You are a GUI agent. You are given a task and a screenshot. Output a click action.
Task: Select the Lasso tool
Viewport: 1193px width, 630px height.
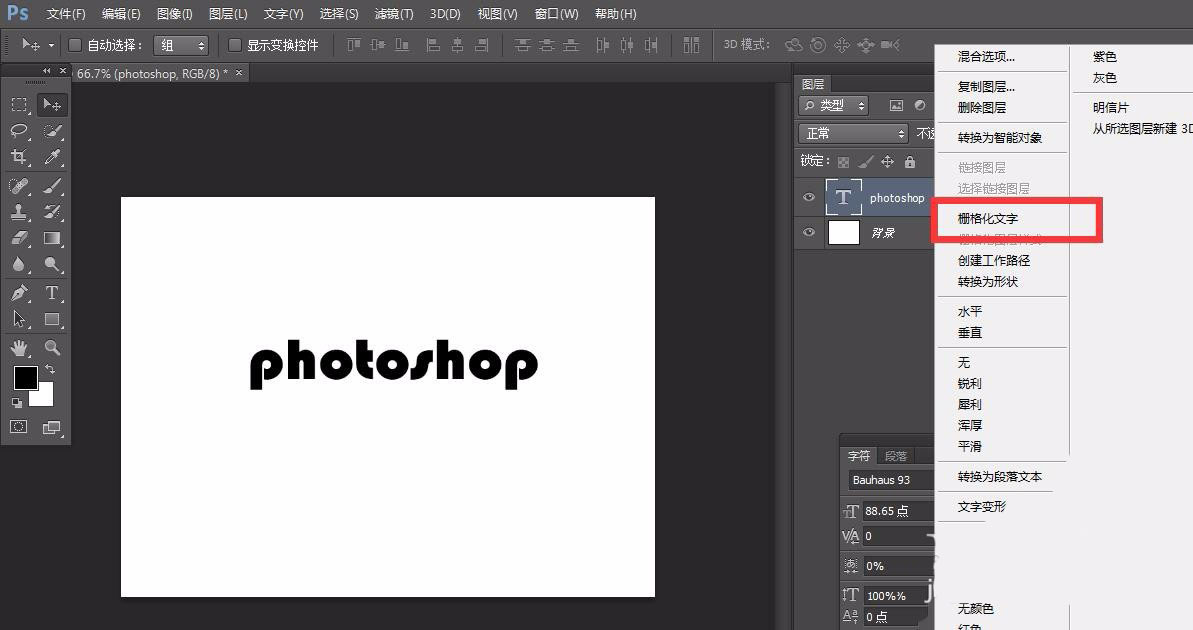pyautogui.click(x=20, y=131)
